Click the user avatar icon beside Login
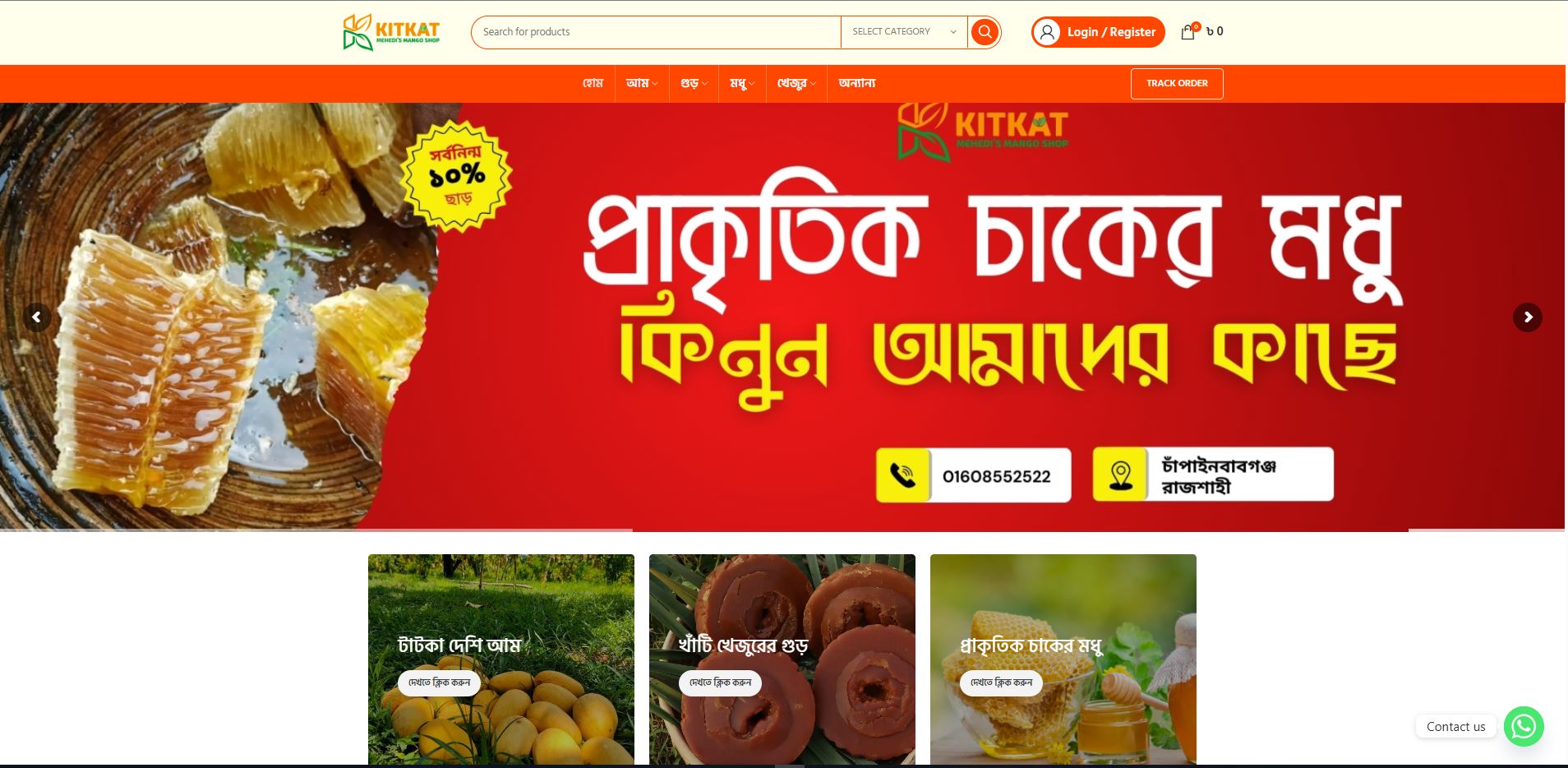This screenshot has height=768, width=1568. (1047, 32)
